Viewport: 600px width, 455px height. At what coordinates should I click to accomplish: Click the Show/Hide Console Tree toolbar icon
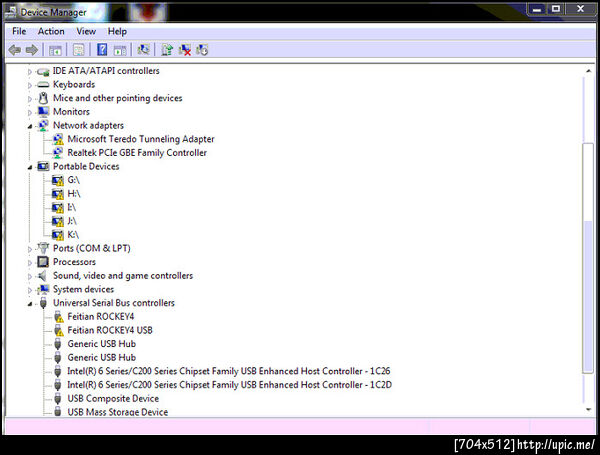pos(55,50)
